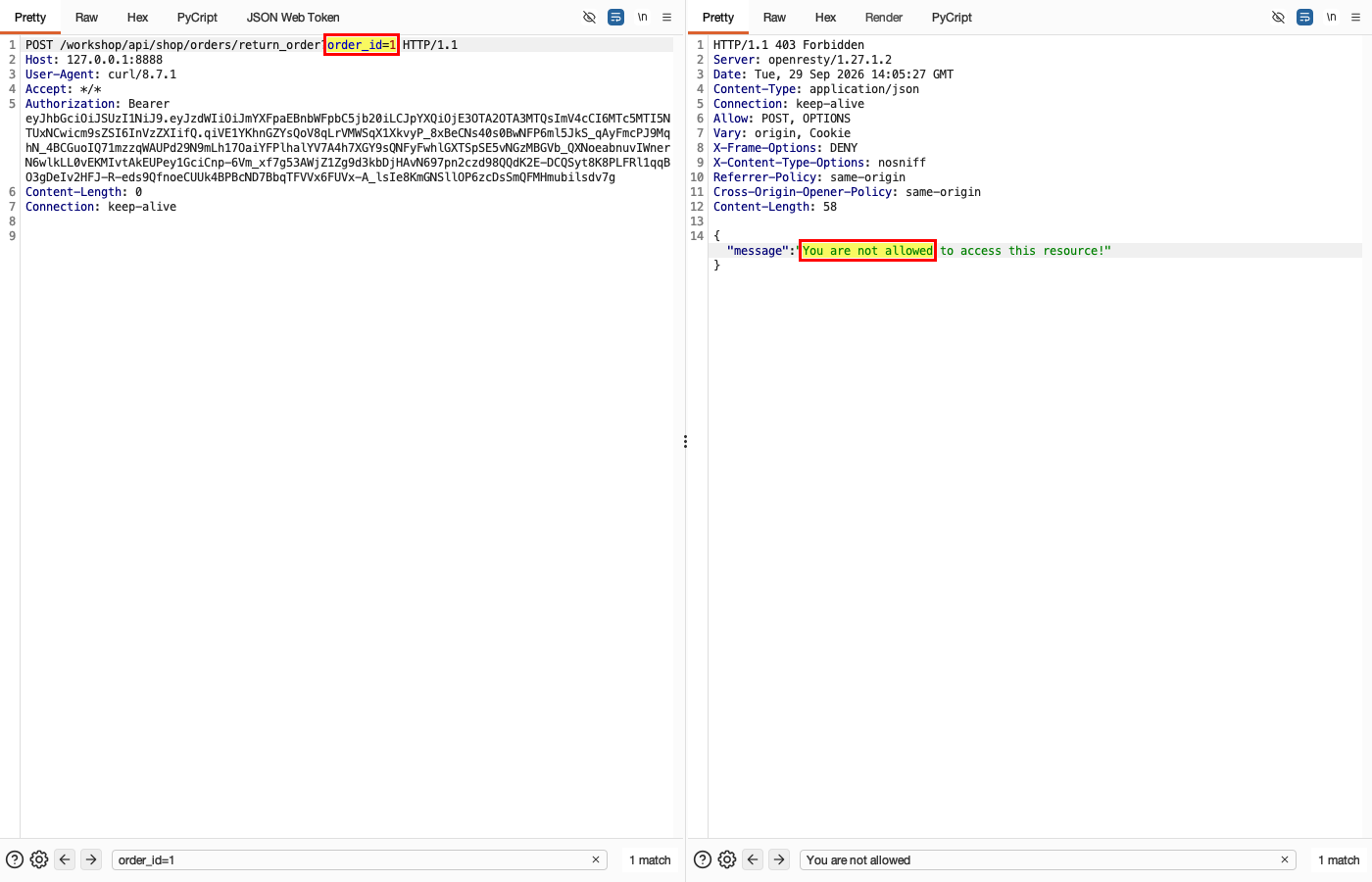Image resolution: width=1372 pixels, height=882 pixels.
Task: Toggle \n newline display in response editor
Action: pos(1331,17)
